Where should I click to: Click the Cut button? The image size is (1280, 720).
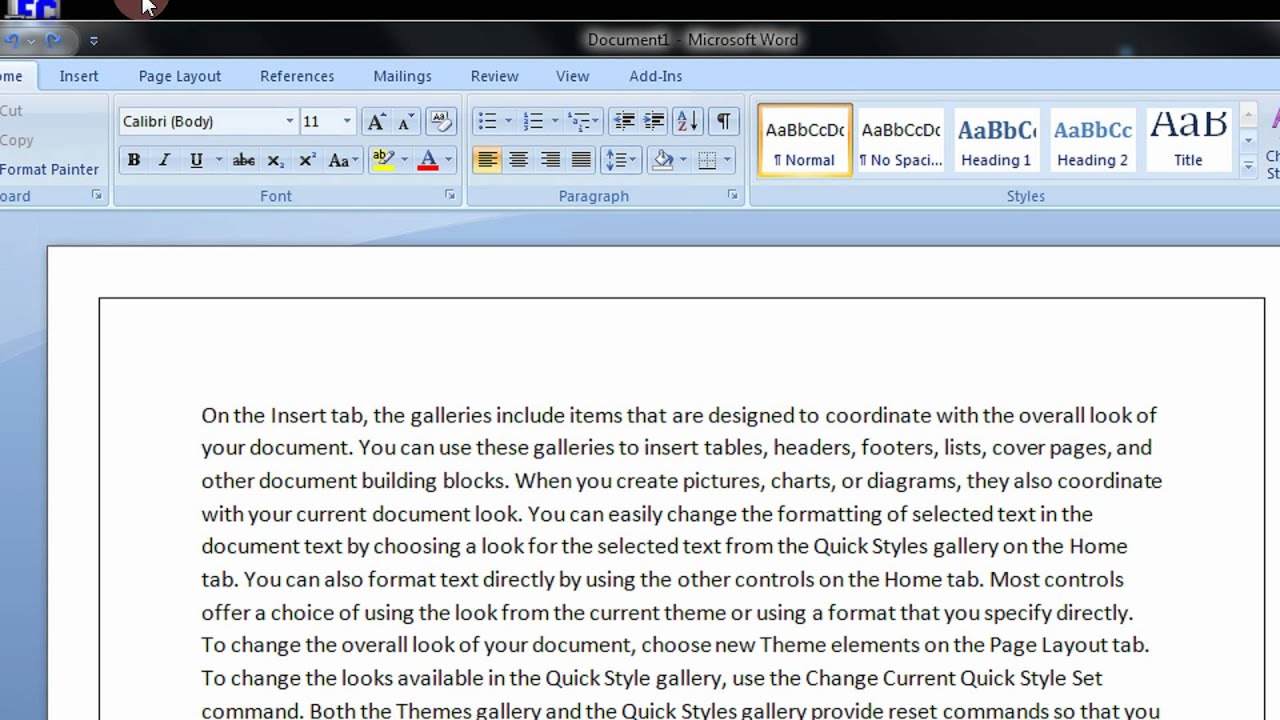[x=12, y=111]
